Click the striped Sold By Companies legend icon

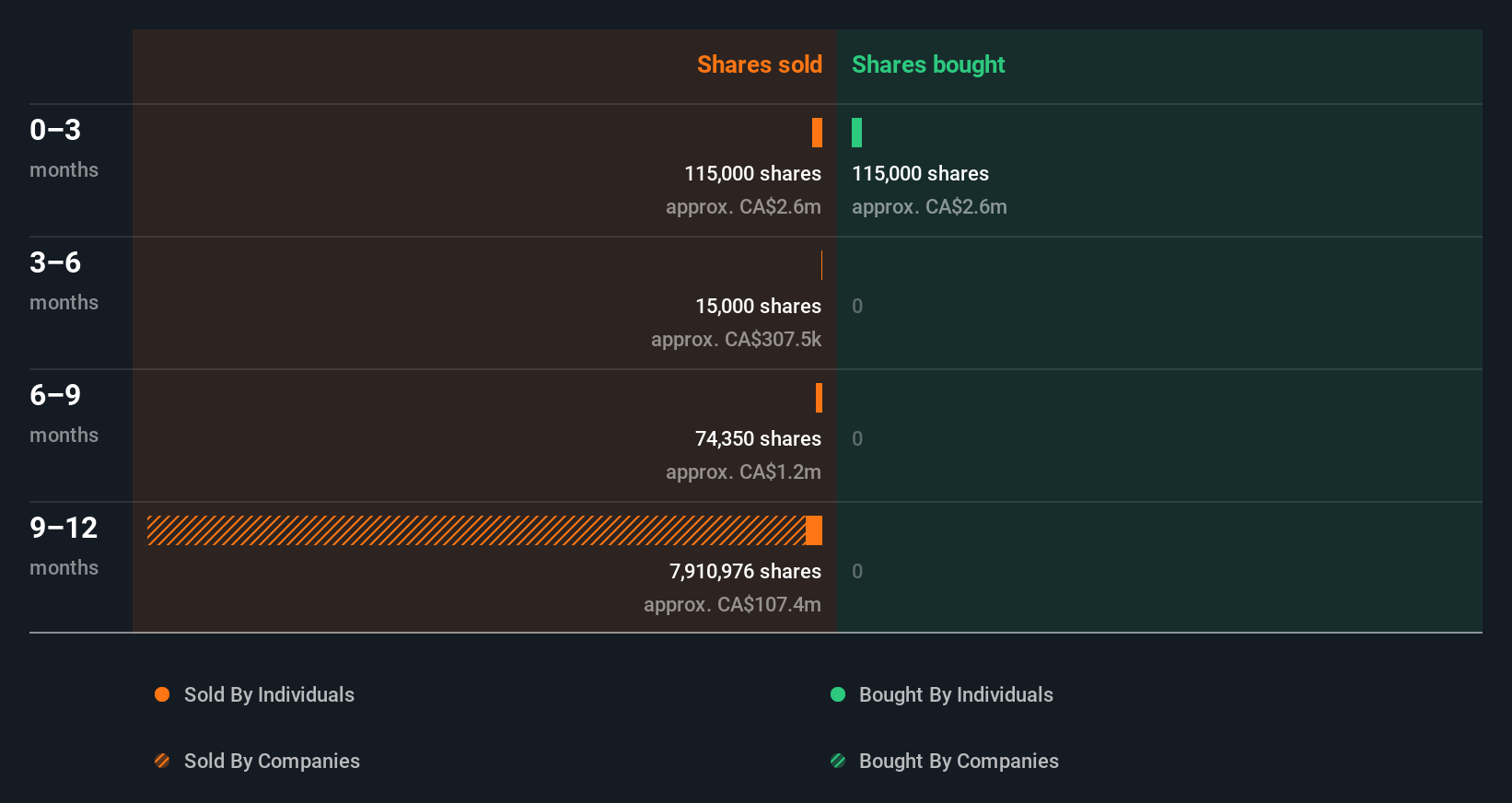[162, 761]
